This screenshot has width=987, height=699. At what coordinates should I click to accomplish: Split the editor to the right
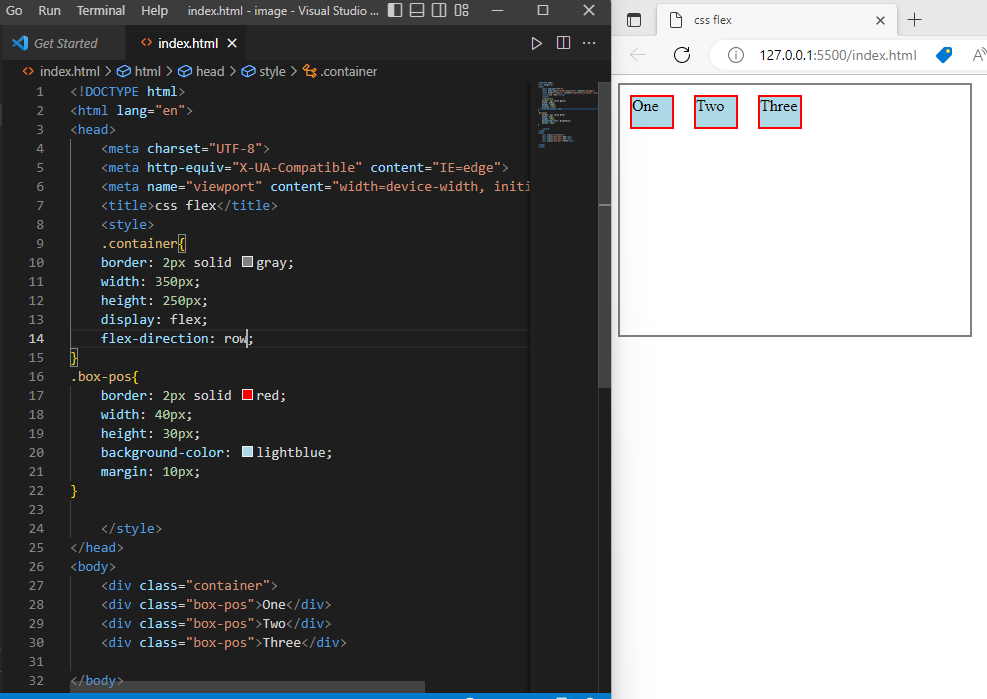coord(563,43)
